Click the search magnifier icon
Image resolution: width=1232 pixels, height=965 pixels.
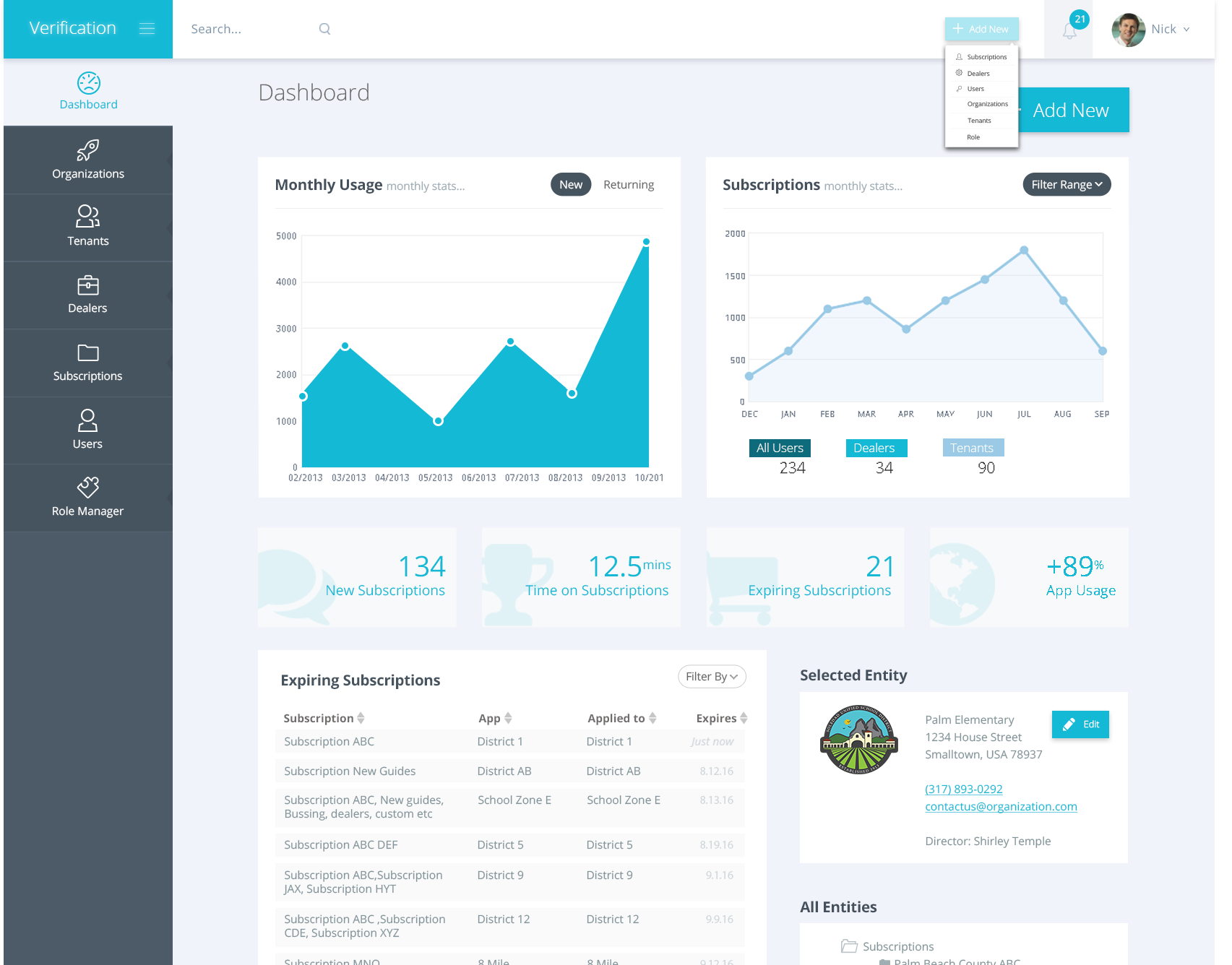click(324, 29)
